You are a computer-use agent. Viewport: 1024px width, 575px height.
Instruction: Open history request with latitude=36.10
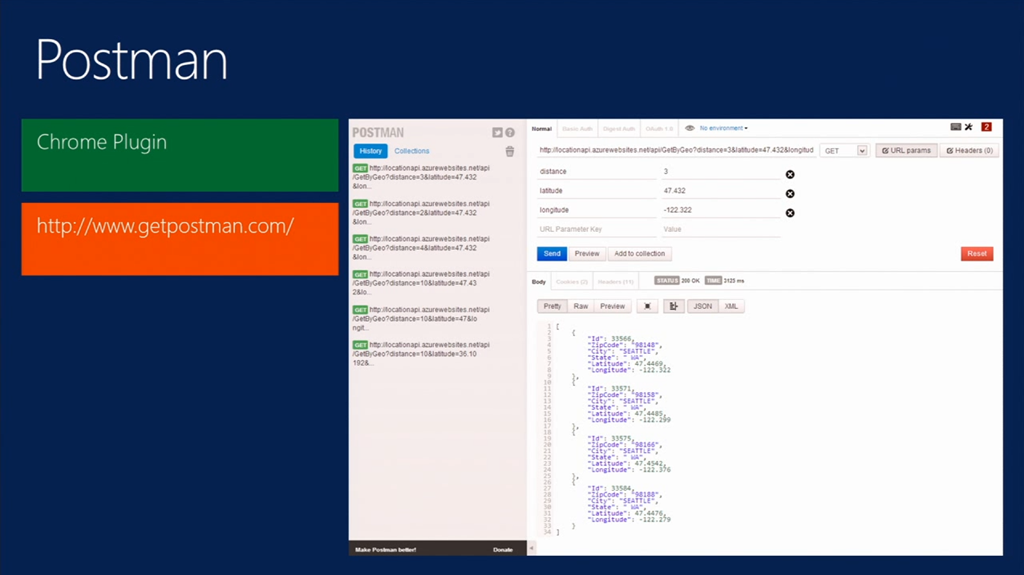[x=421, y=353]
